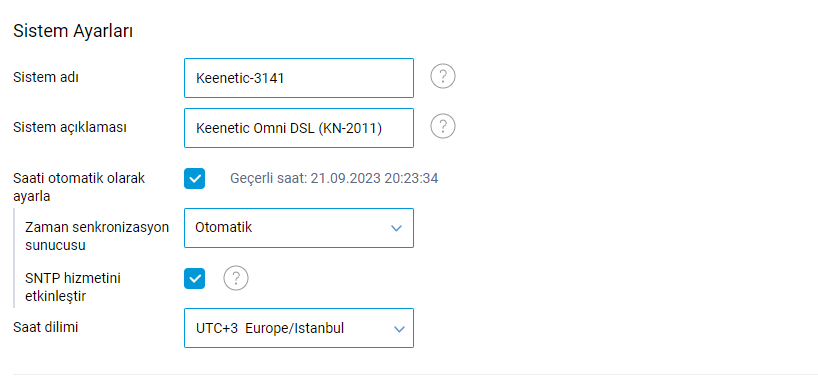Click chevron arrow in Saat dilimi dropdown
The width and height of the screenshot is (818, 378).
399,329
